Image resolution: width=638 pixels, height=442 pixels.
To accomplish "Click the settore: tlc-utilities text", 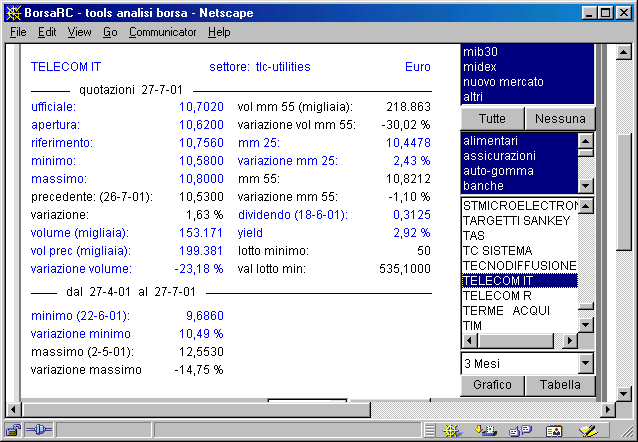I will [x=260, y=67].
